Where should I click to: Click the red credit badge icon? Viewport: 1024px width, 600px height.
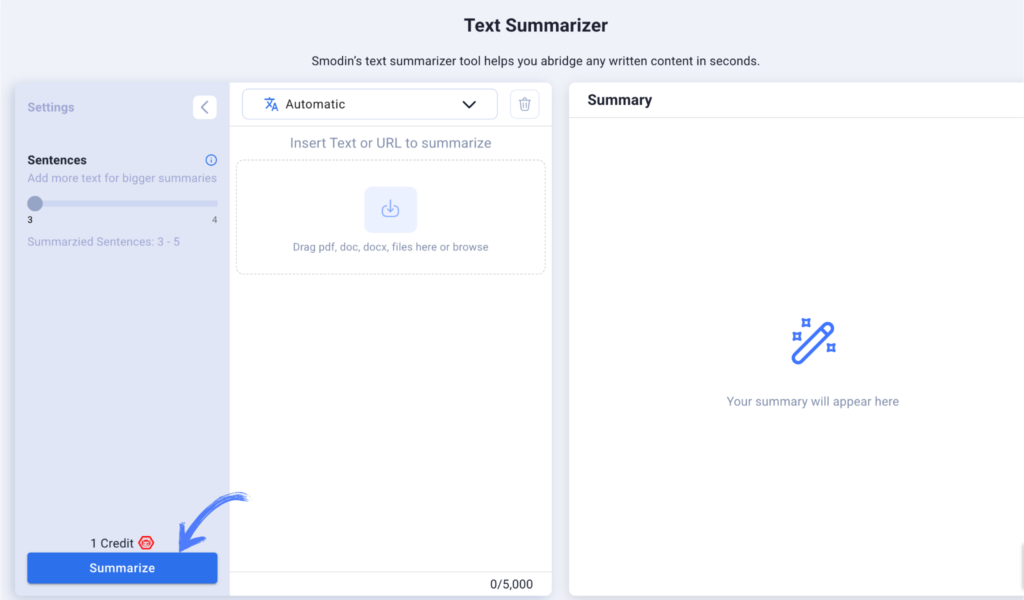click(x=146, y=543)
